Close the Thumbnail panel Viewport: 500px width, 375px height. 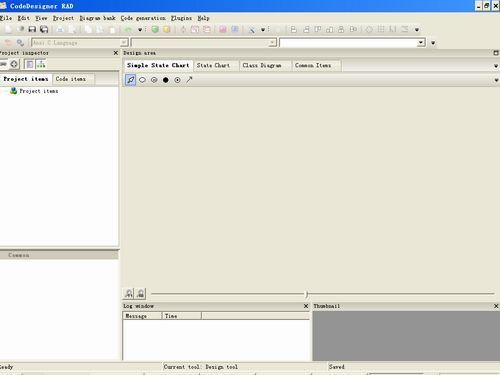click(x=496, y=306)
